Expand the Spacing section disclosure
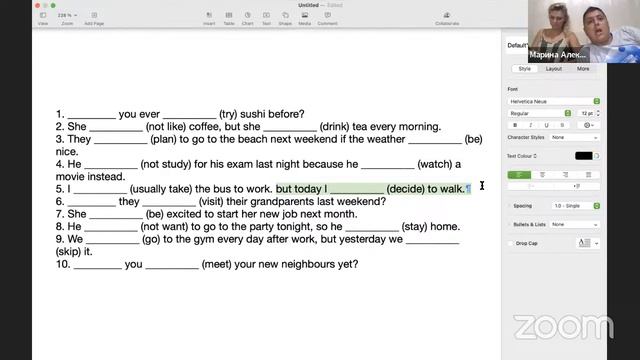Screen dimensions: 640x360 (510, 206)
